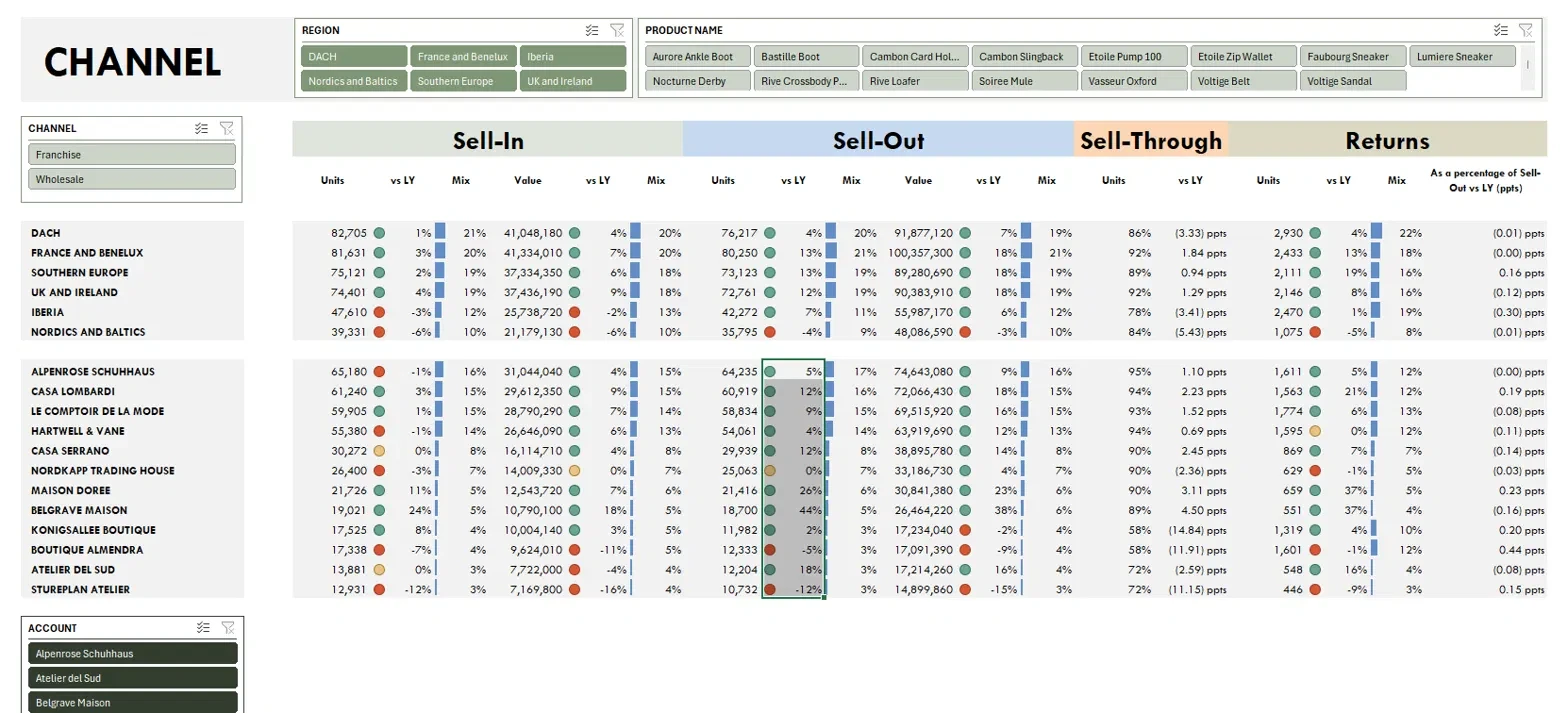The height and width of the screenshot is (713, 1568).
Task: Filter by Voltige Sandal product
Action: (1353, 81)
